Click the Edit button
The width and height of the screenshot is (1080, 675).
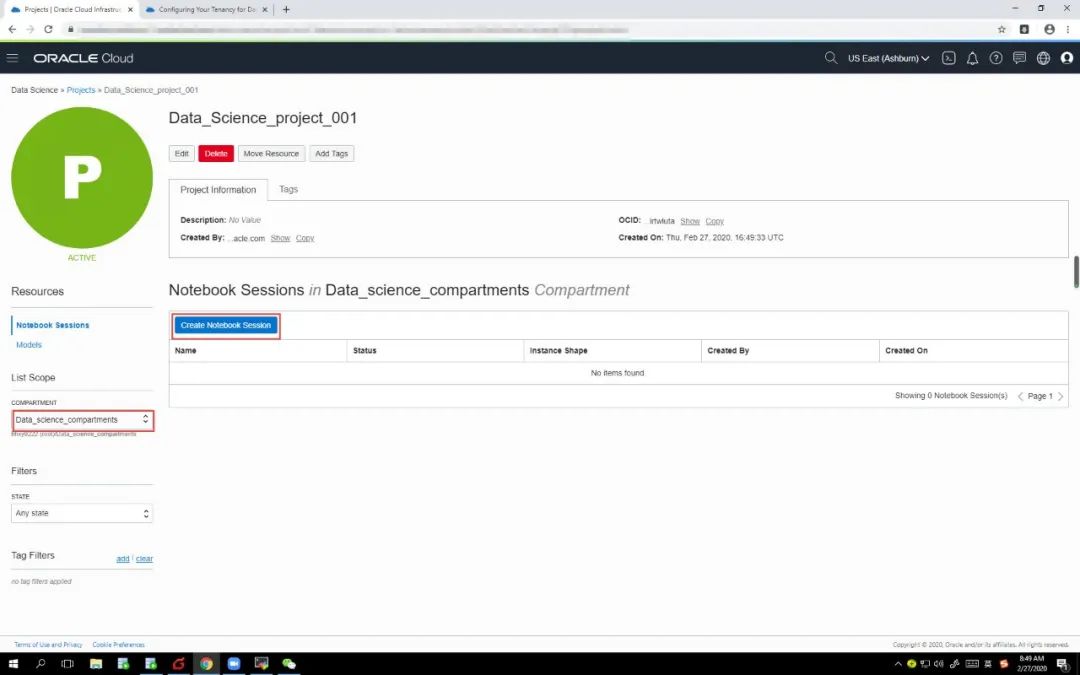coord(182,154)
